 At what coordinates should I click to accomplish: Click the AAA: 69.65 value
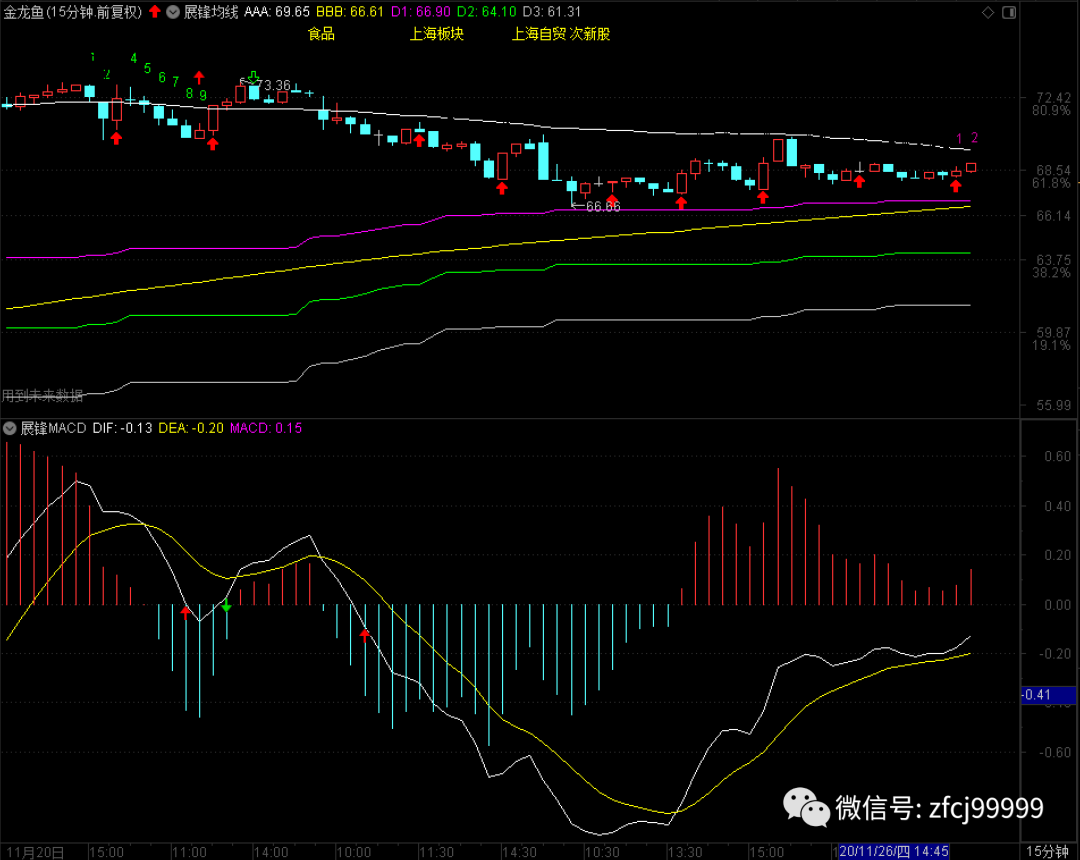277,12
